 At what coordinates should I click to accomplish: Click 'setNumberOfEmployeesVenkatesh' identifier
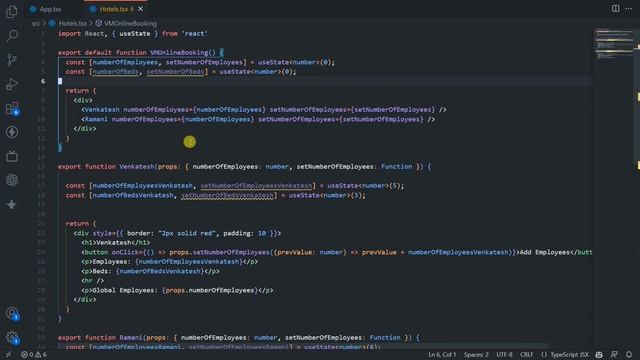pos(256,186)
